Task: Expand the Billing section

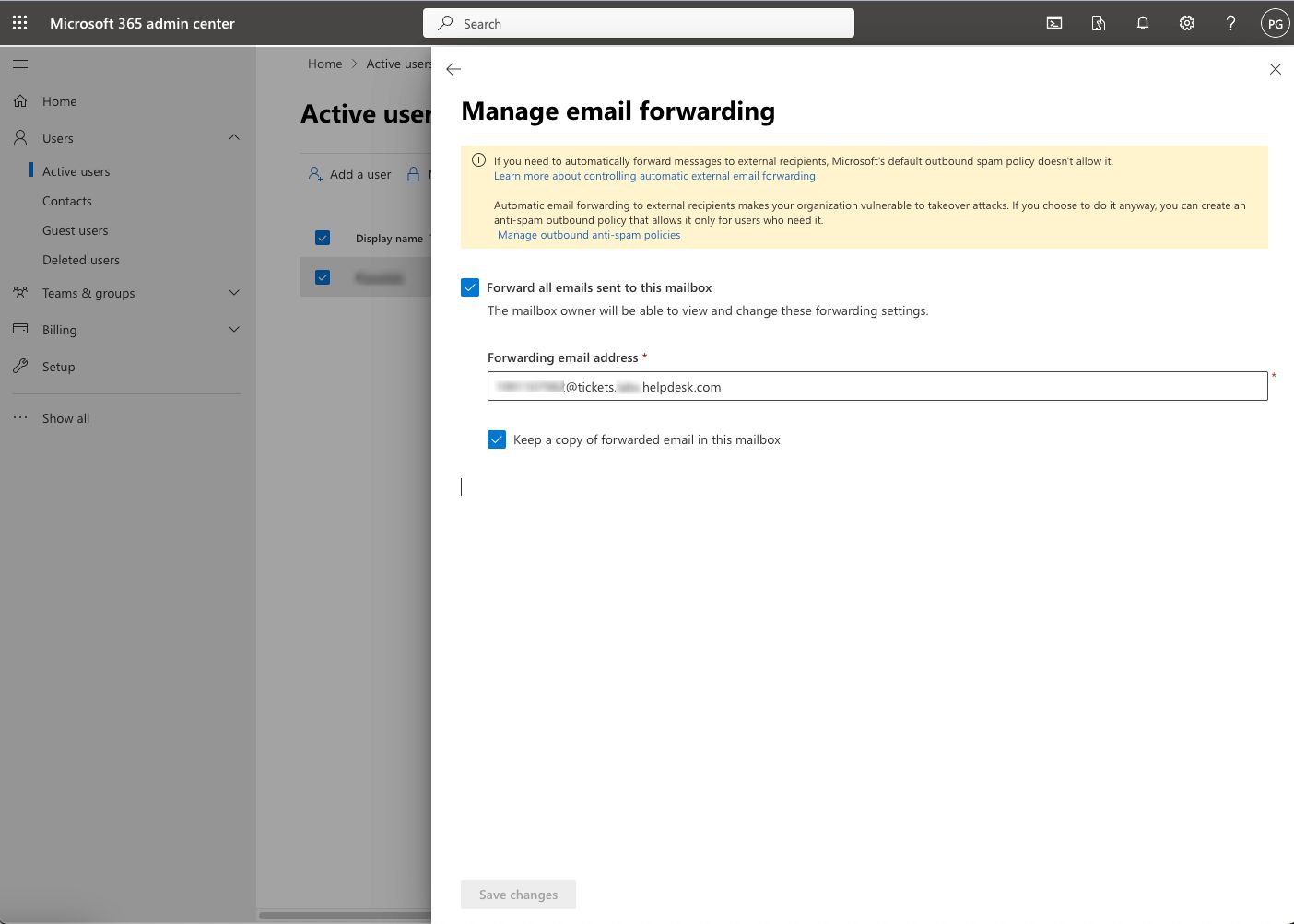Action: click(x=234, y=329)
